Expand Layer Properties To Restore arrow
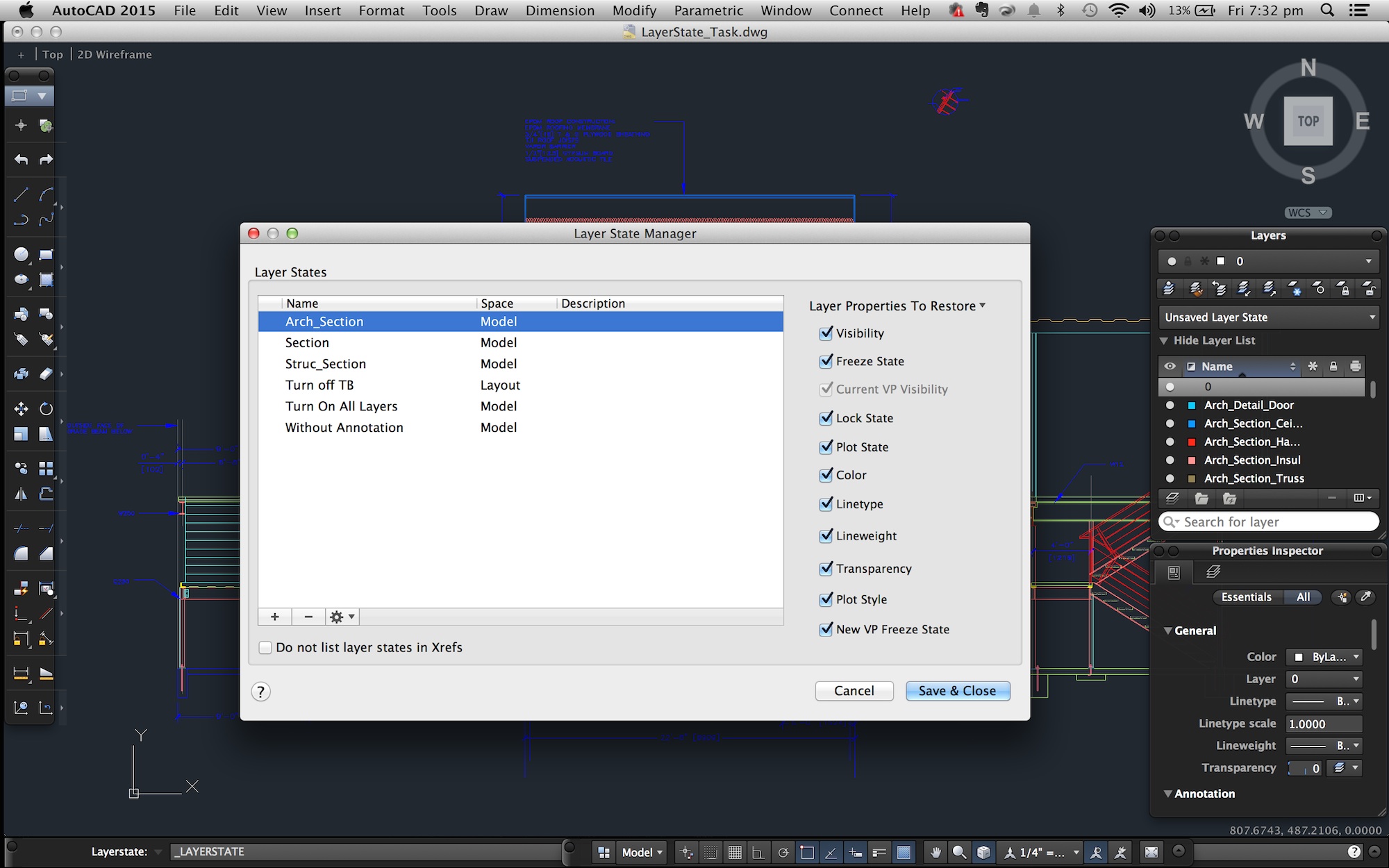1389x868 pixels. tap(983, 306)
